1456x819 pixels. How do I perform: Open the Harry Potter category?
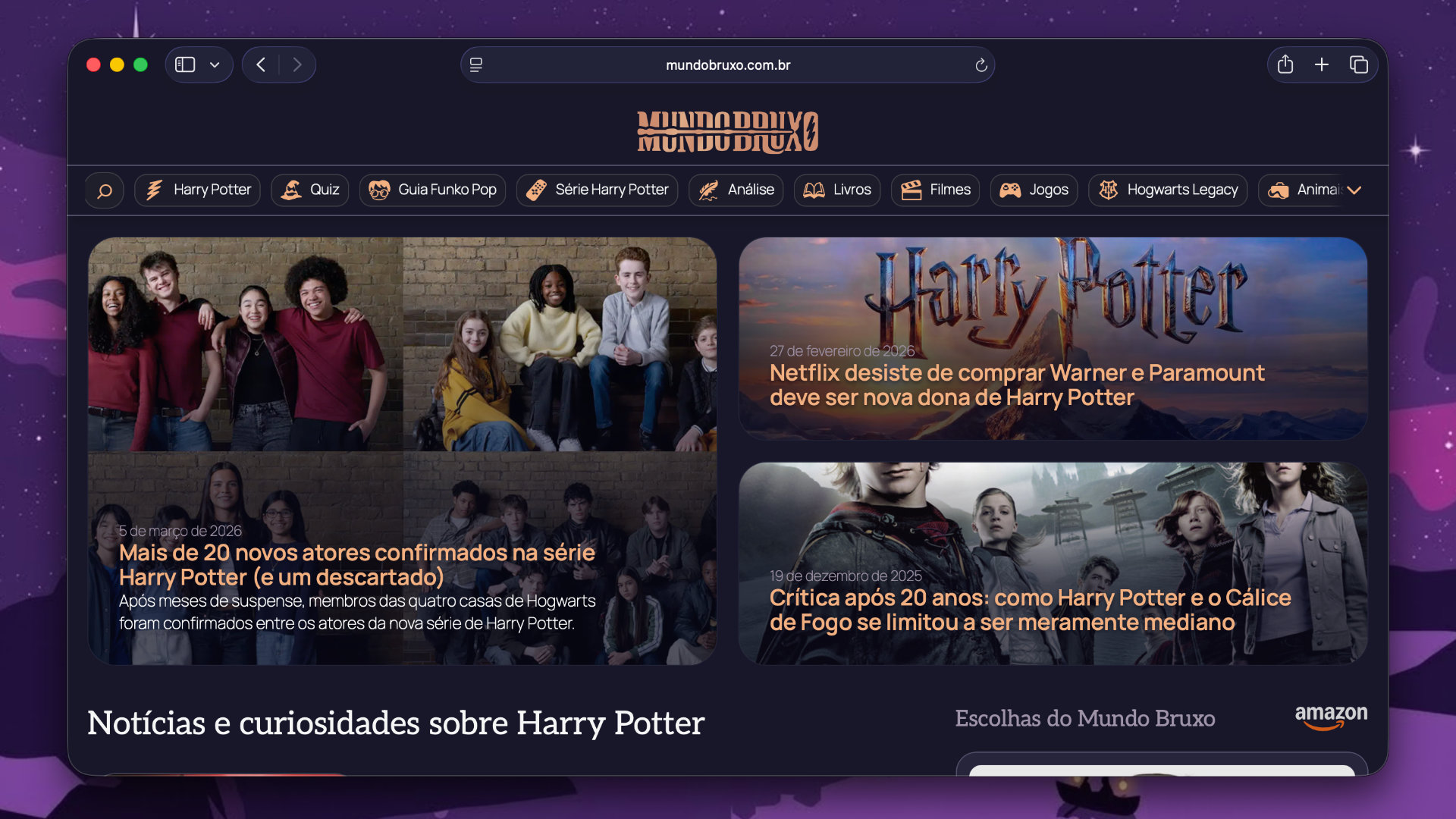coord(198,190)
